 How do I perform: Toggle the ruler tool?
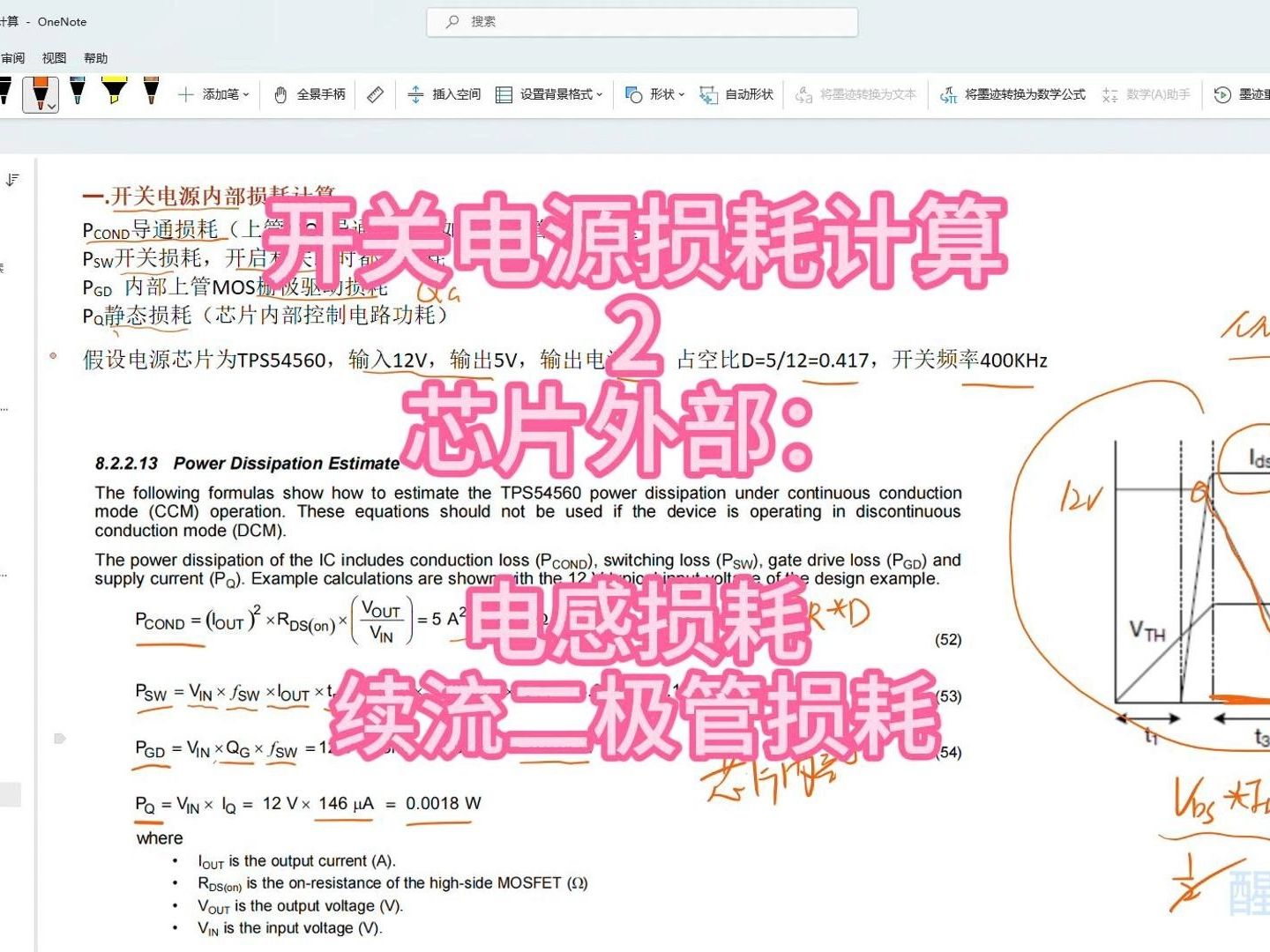[x=374, y=93]
